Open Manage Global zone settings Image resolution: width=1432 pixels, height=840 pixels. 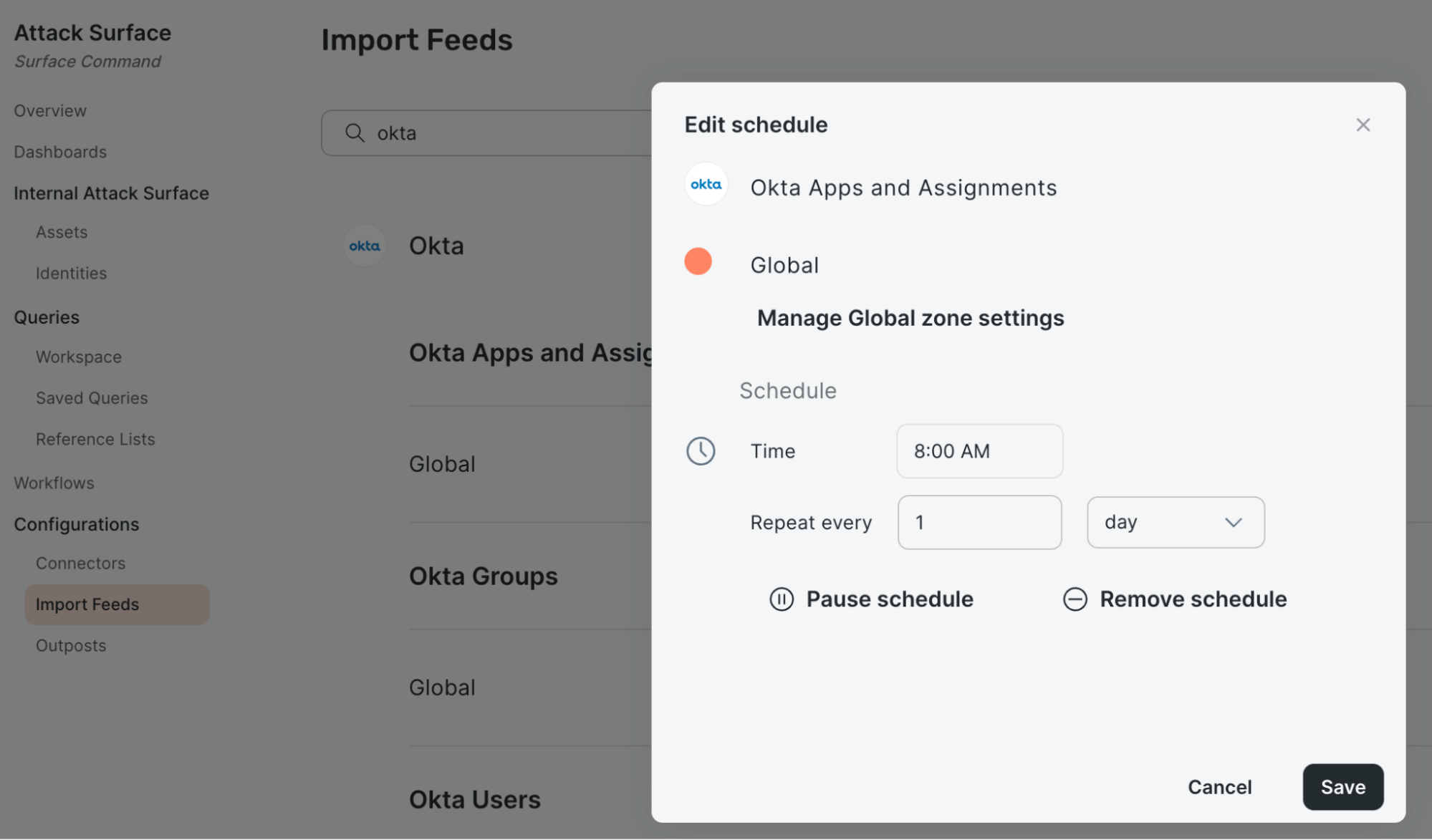(x=910, y=318)
